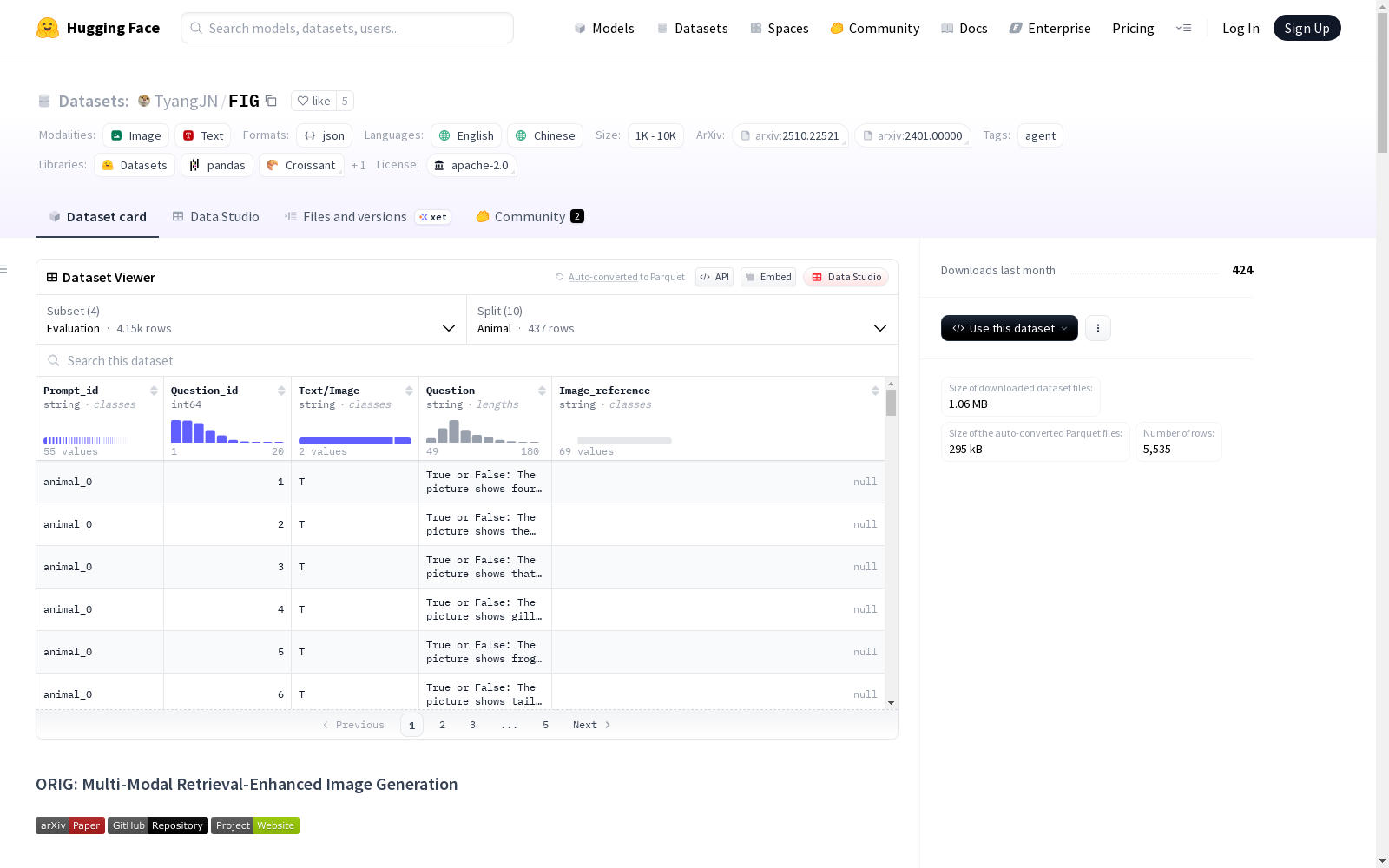Viewport: 1389px width, 868px height.
Task: Like the FIG dataset
Action: tap(313, 101)
